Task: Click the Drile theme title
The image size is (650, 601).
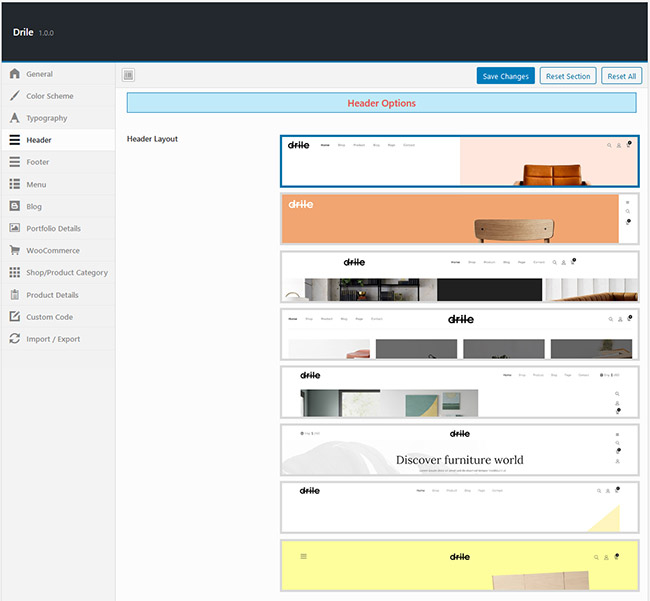Action: [23, 32]
